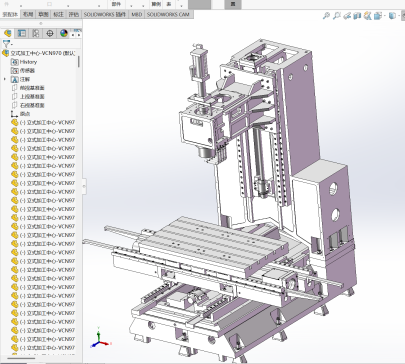Screen dimensions: 405x364
Task: Show previous manager tabs with left arrow
Action: tap(74, 34)
